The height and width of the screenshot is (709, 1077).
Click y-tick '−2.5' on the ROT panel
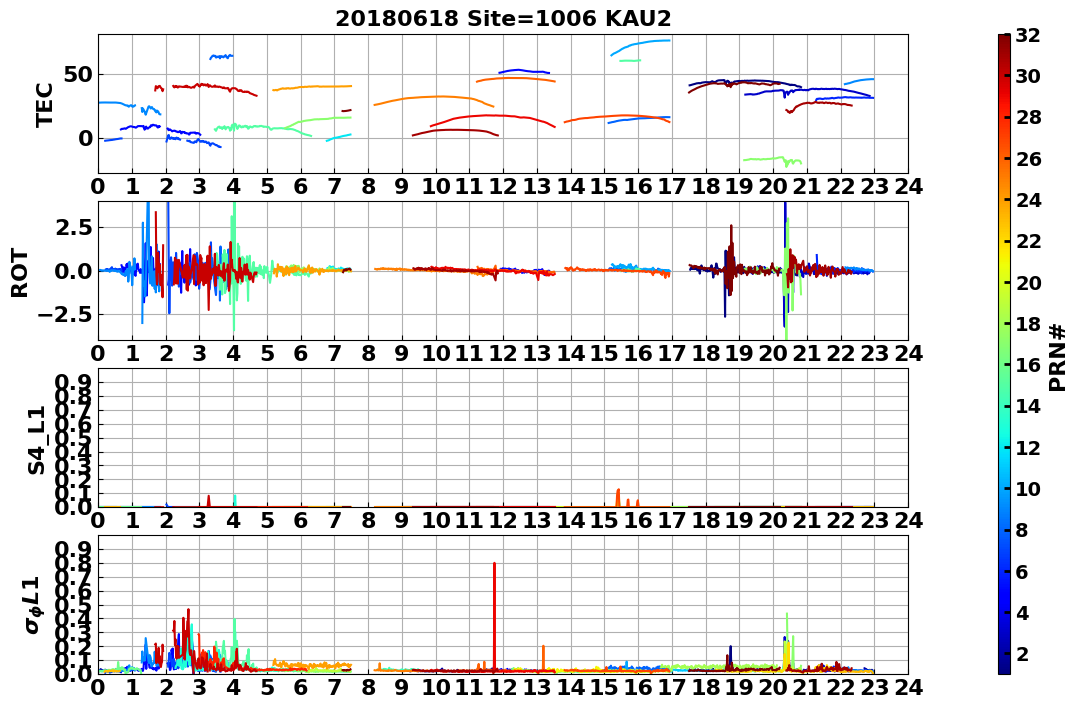tap(67, 315)
